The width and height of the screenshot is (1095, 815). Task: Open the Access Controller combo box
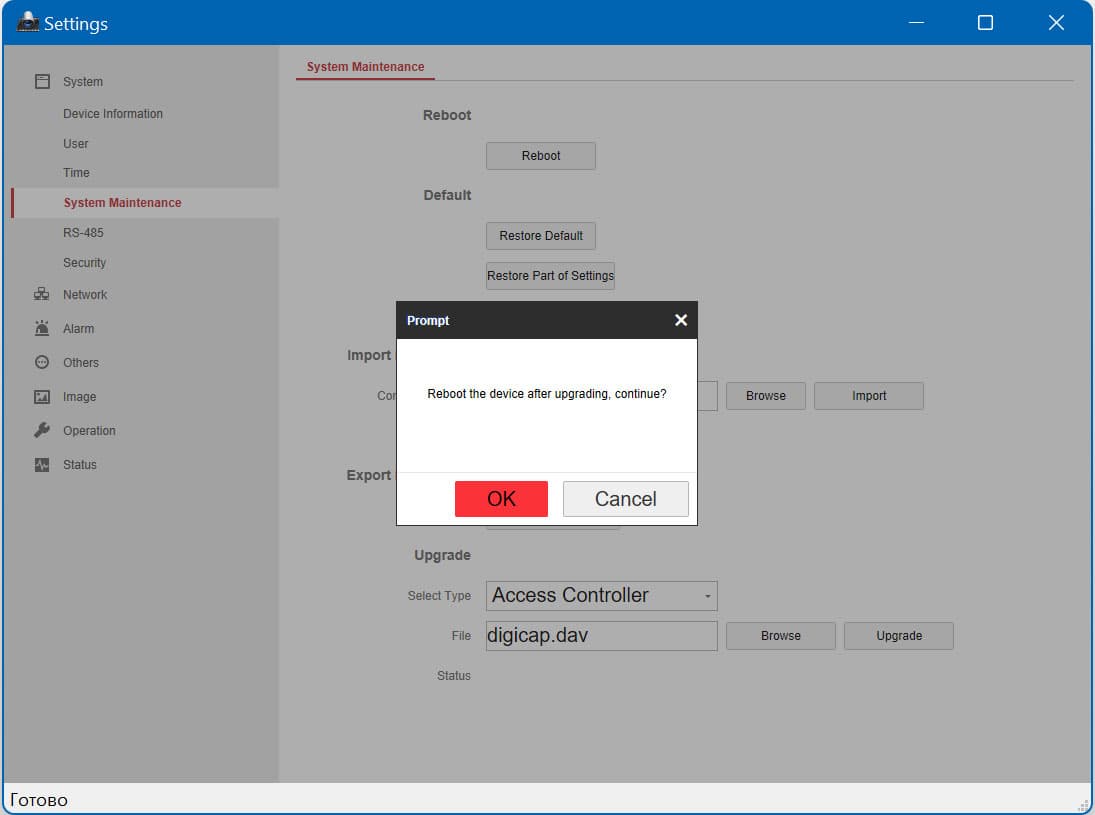point(601,596)
